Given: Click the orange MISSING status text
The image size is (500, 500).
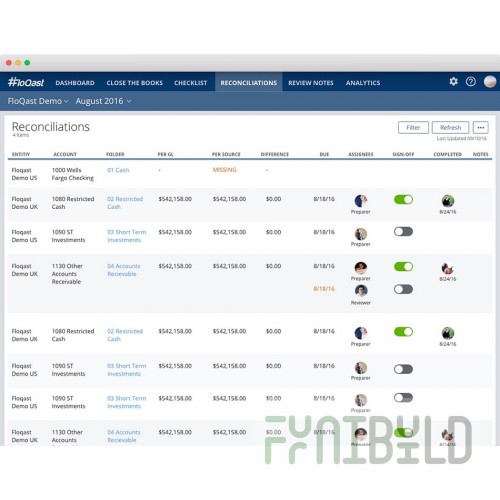Looking at the screenshot, I should [x=224, y=170].
